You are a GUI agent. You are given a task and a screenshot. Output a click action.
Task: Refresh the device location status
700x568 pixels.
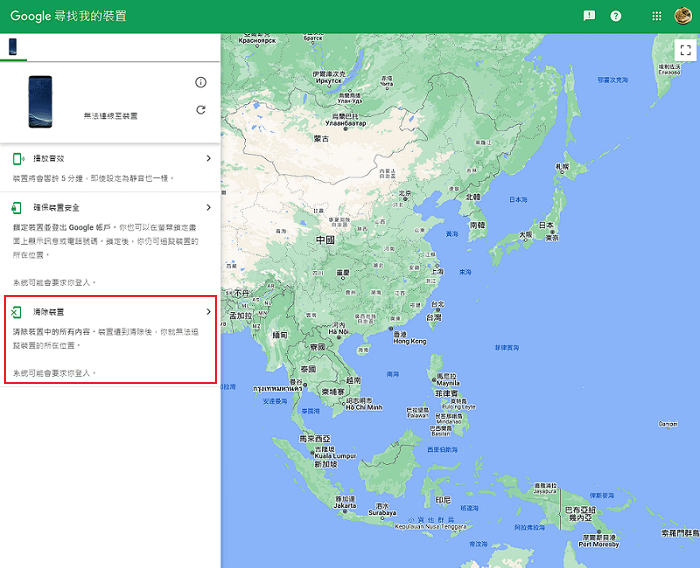201,110
